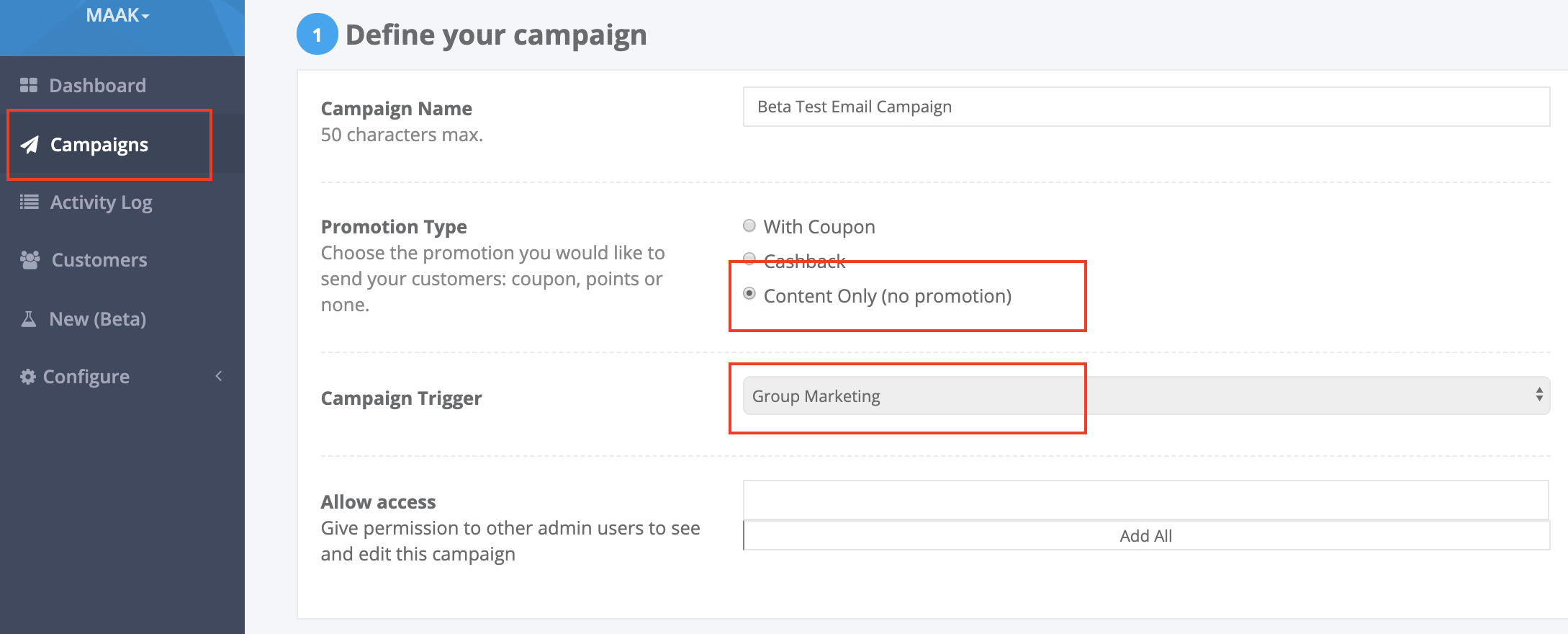Expand the Configure submenu chevron
The height and width of the screenshot is (634, 1568).
(x=219, y=376)
